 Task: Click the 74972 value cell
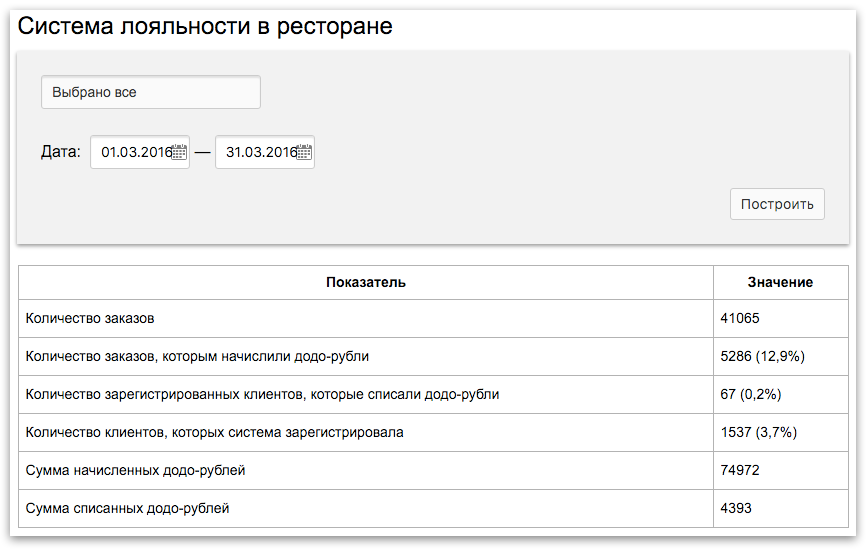pyautogui.click(x=781, y=470)
